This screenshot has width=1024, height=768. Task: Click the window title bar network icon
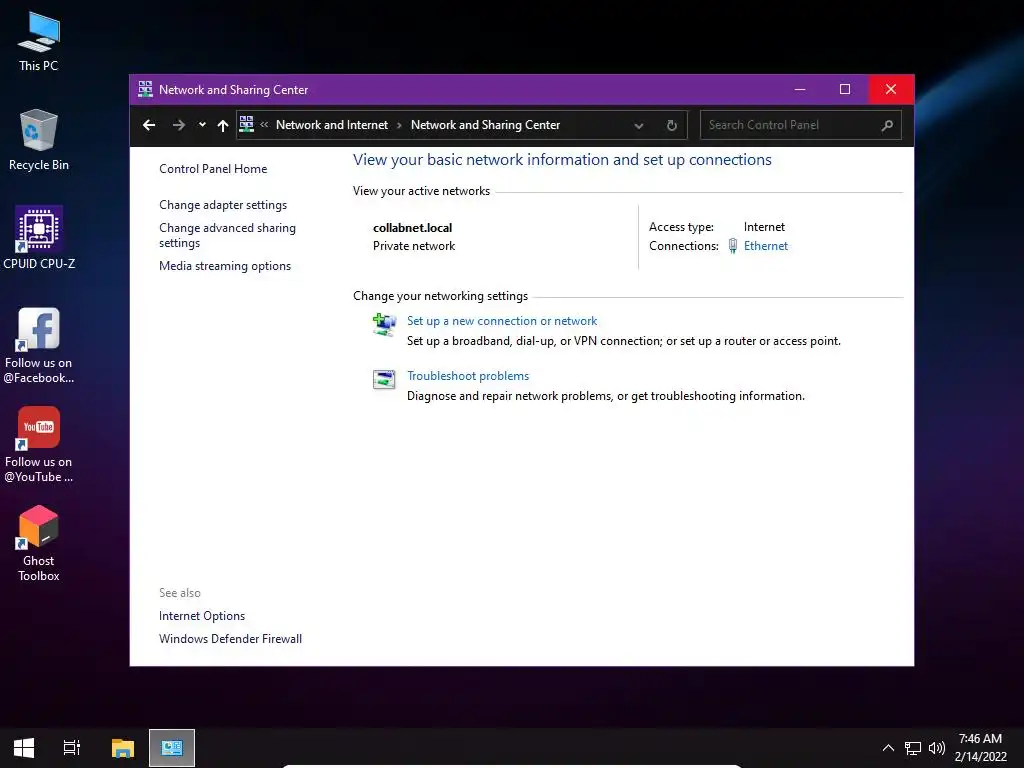coord(145,89)
